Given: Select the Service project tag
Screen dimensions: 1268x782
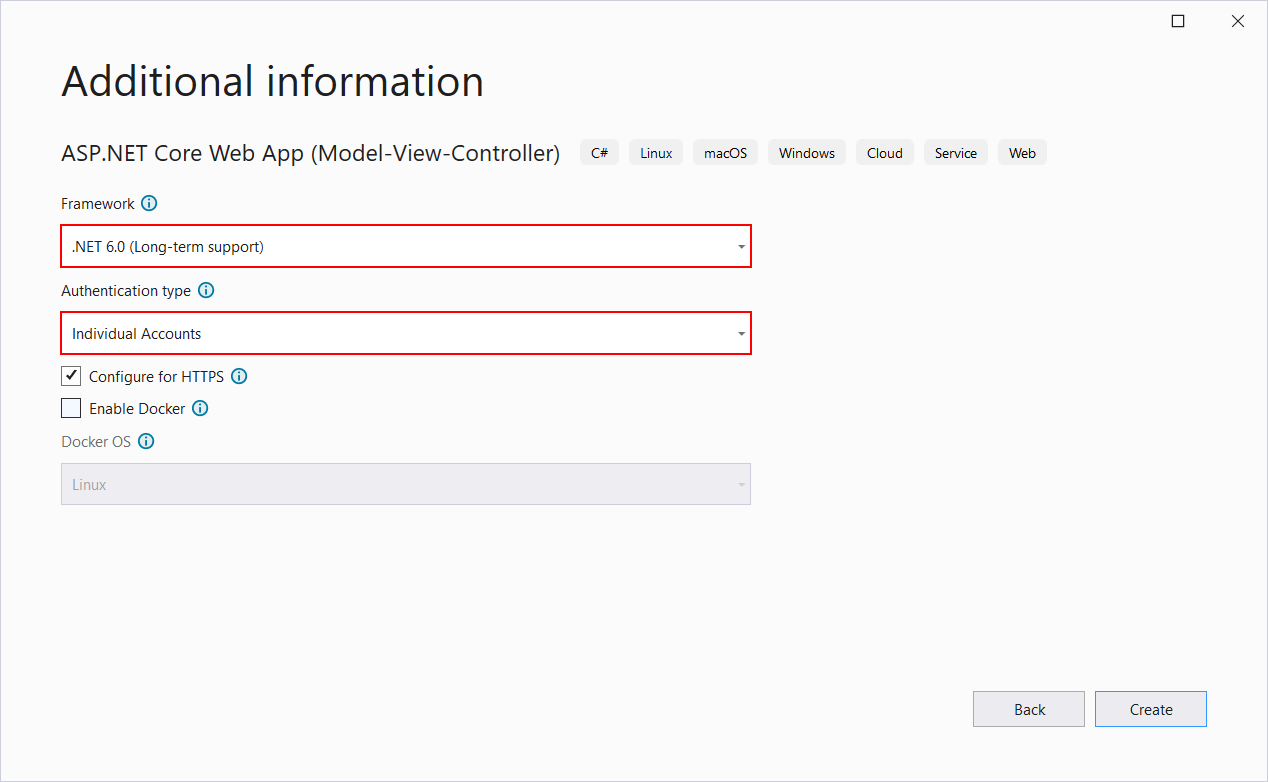Looking at the screenshot, I should click(x=955, y=152).
